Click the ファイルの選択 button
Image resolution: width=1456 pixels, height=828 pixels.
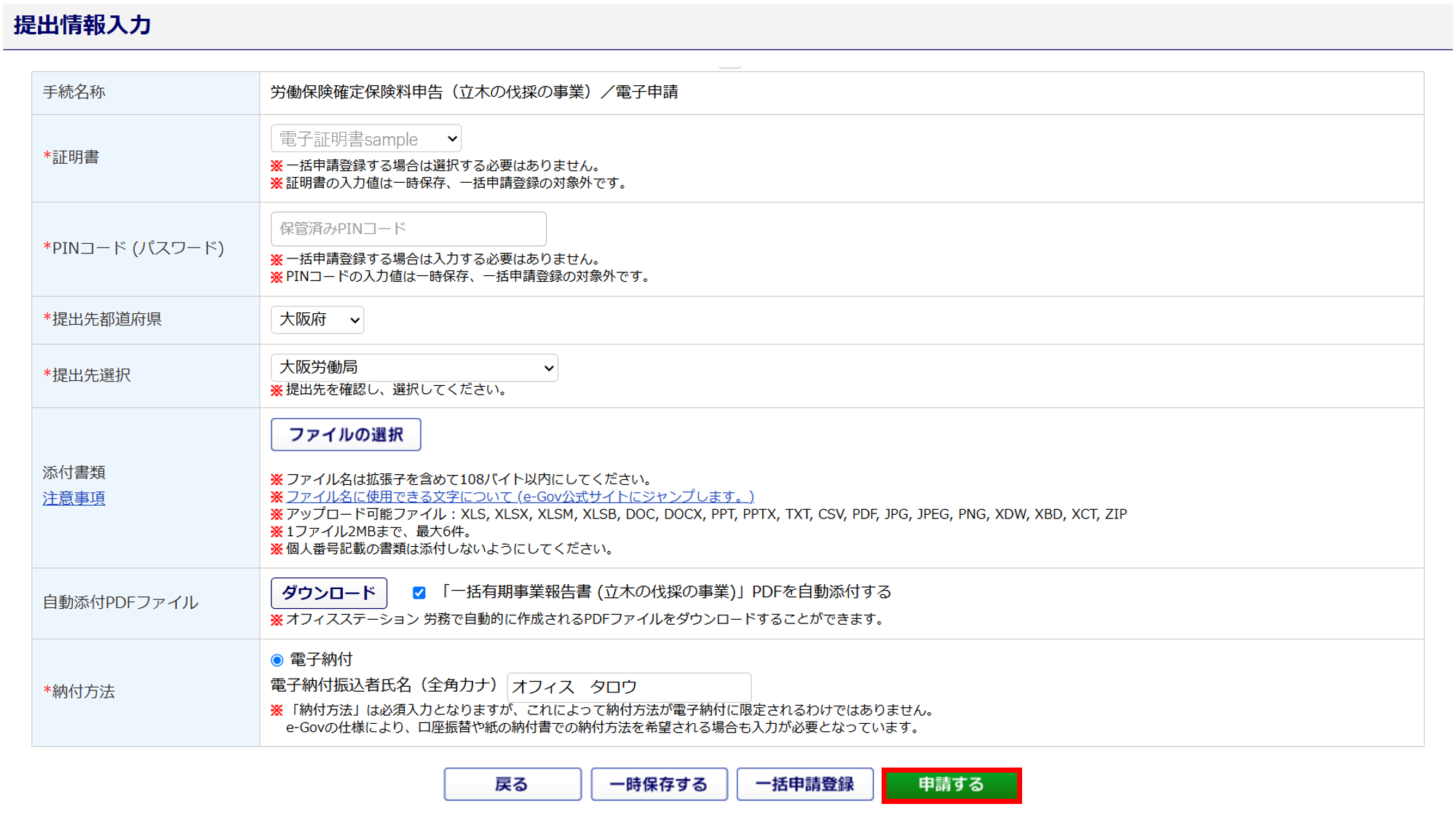346,435
